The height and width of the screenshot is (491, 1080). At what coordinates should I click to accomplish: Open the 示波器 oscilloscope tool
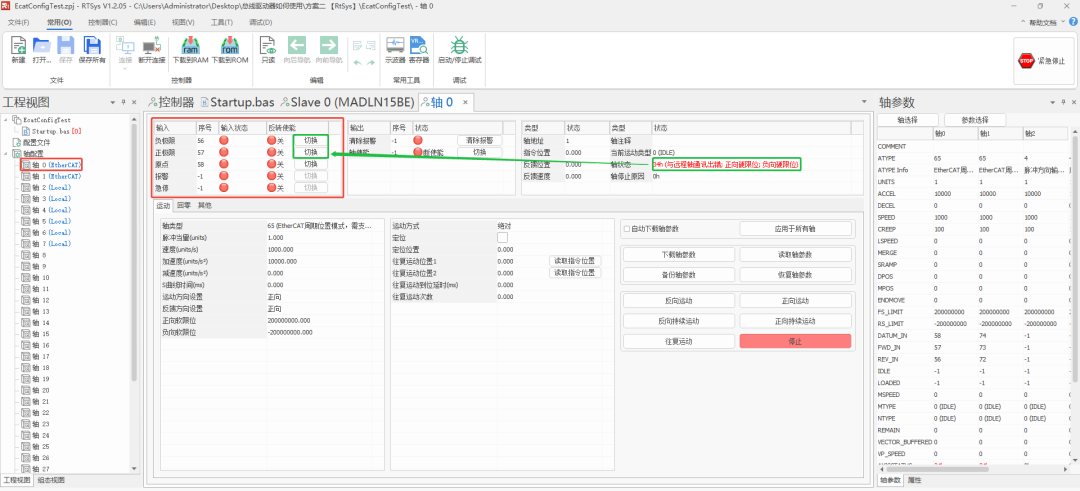click(x=395, y=46)
